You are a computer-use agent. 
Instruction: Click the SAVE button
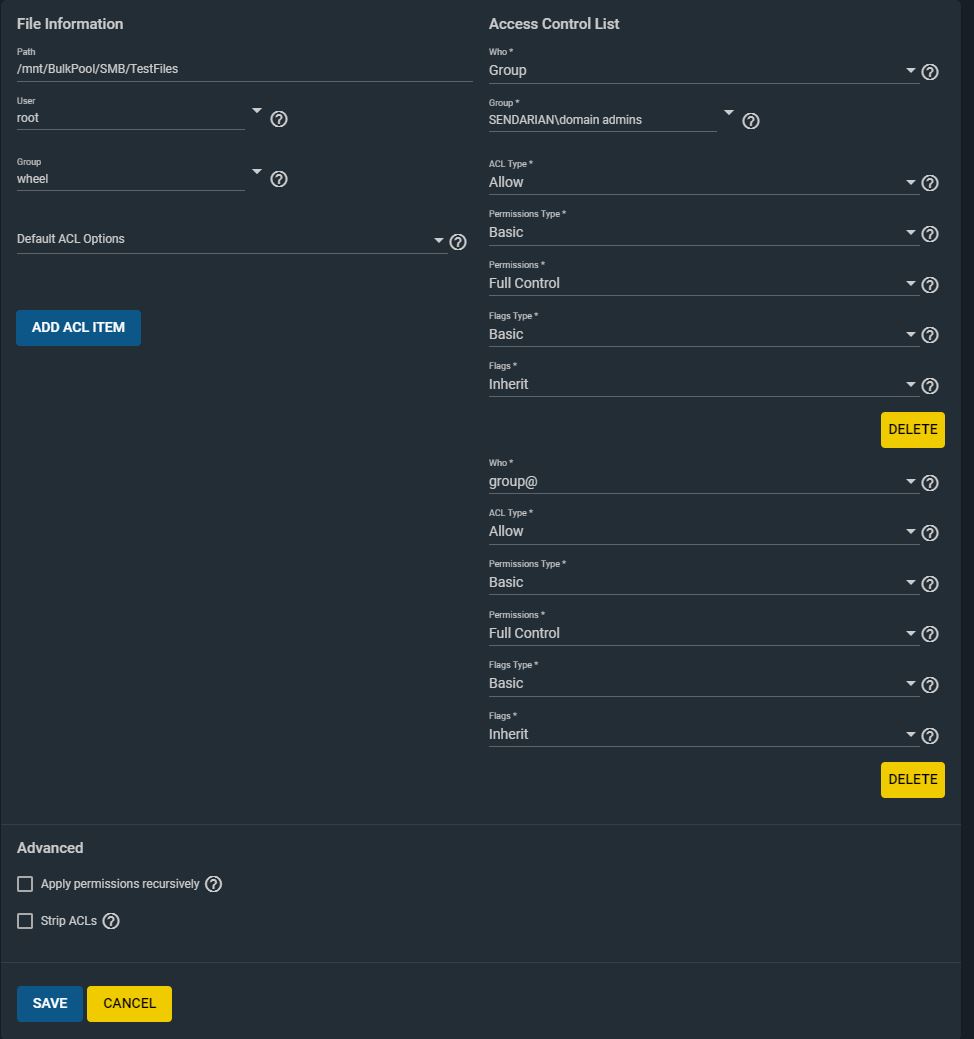(50, 1003)
